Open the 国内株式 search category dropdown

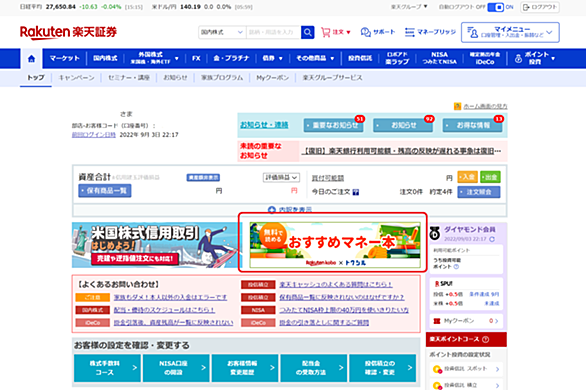click(222, 32)
